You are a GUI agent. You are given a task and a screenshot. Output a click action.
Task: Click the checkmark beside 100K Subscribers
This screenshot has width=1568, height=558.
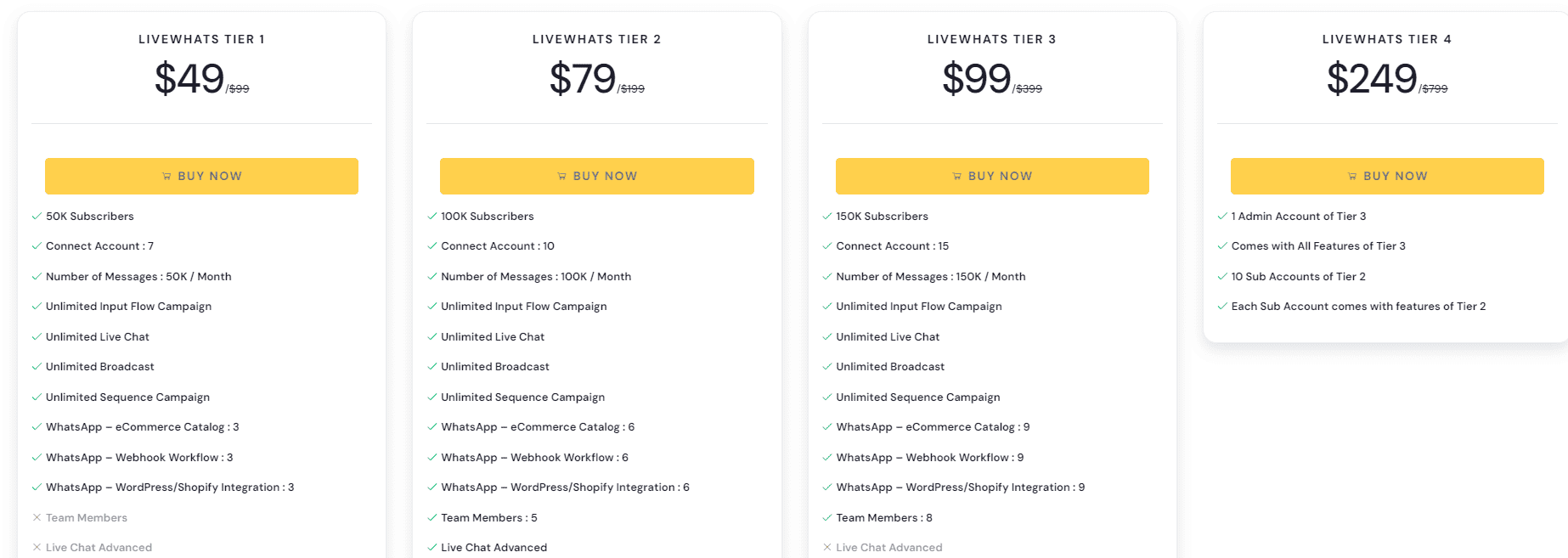[x=431, y=216]
